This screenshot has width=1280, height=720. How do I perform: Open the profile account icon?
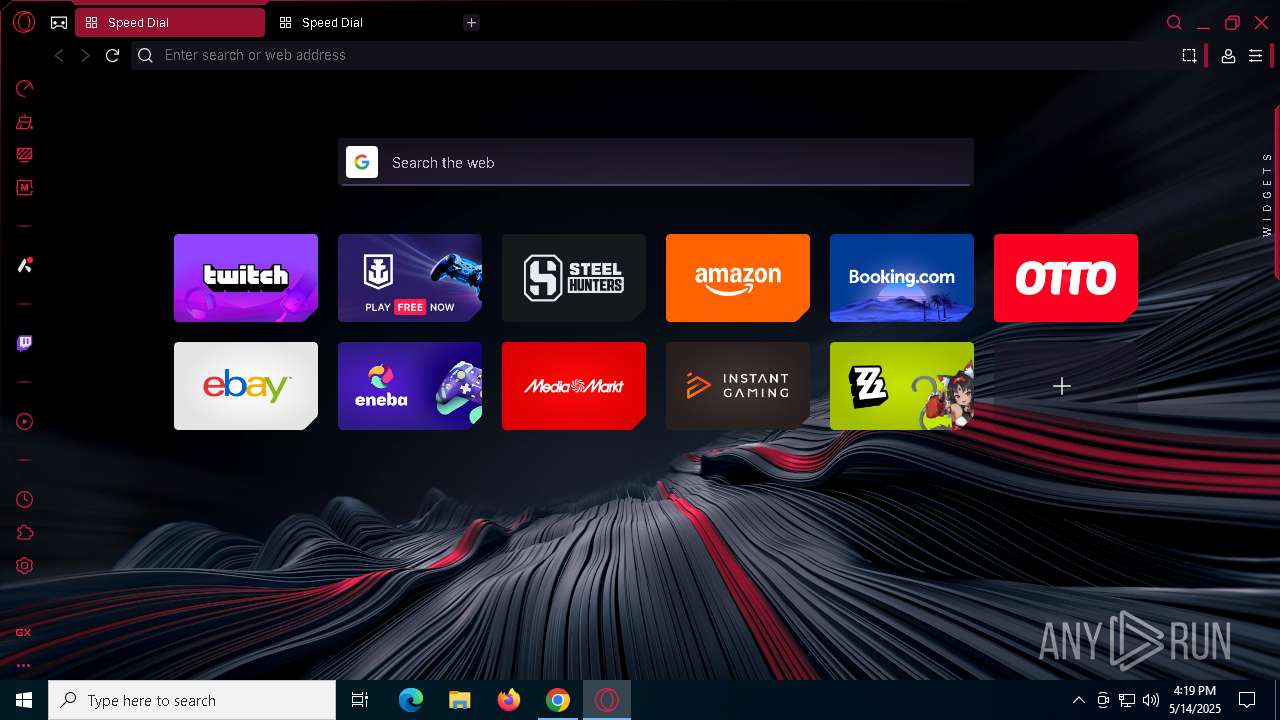click(1228, 57)
